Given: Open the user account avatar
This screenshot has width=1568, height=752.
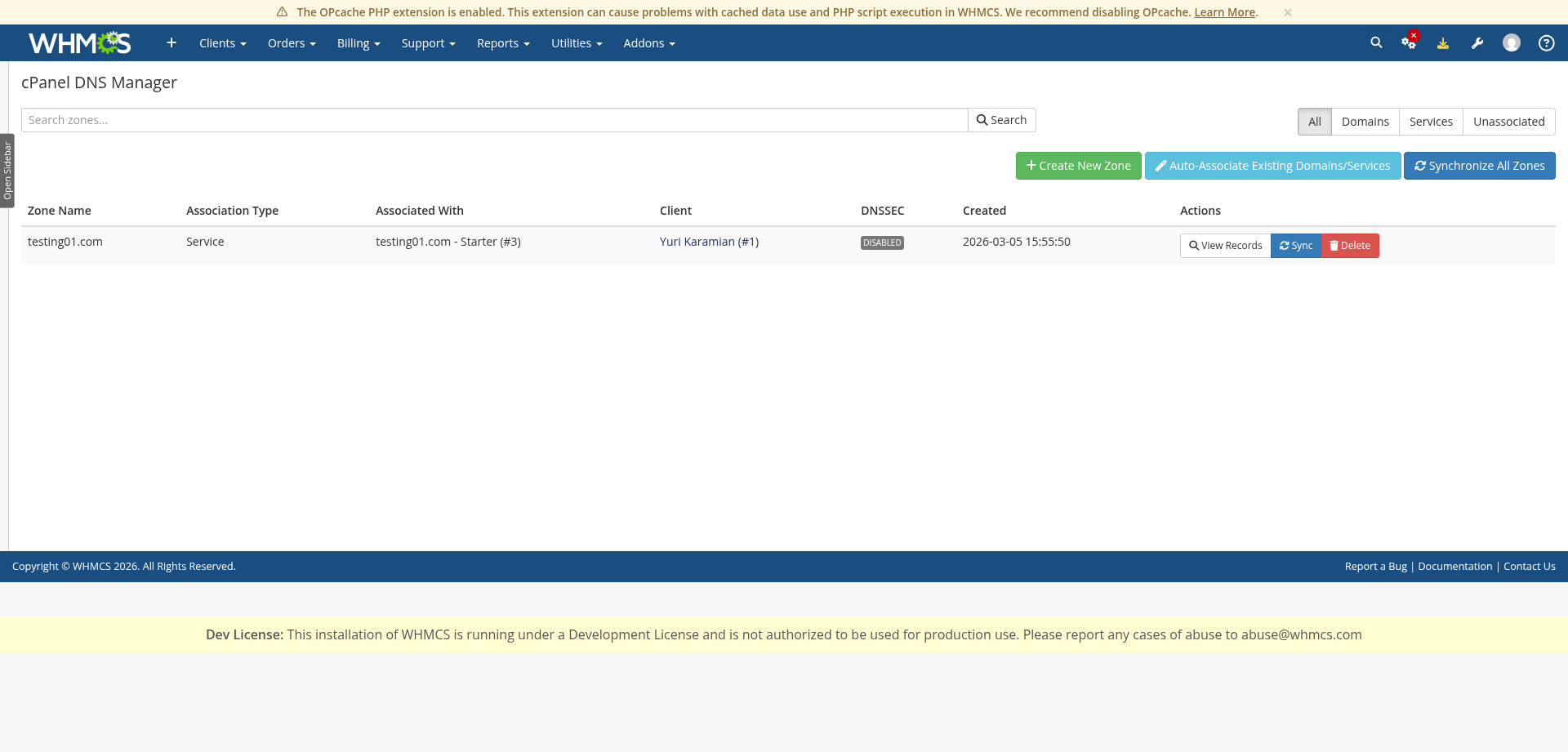Looking at the screenshot, I should click(x=1512, y=43).
